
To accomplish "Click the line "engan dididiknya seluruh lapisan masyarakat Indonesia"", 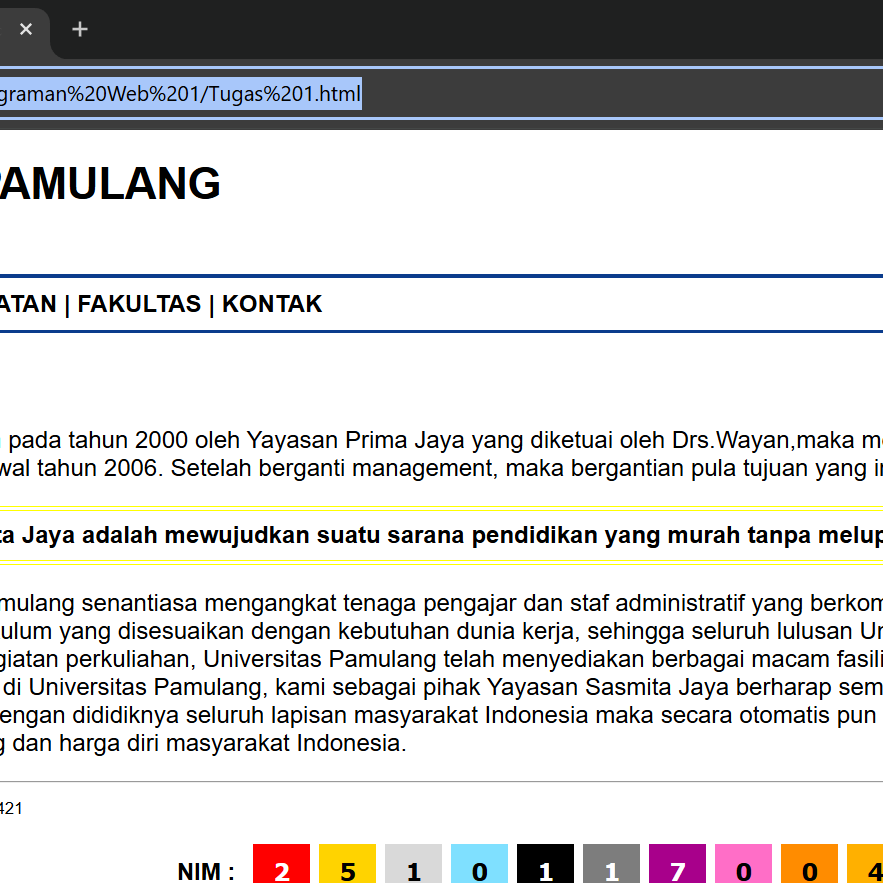I will [x=294, y=715].
